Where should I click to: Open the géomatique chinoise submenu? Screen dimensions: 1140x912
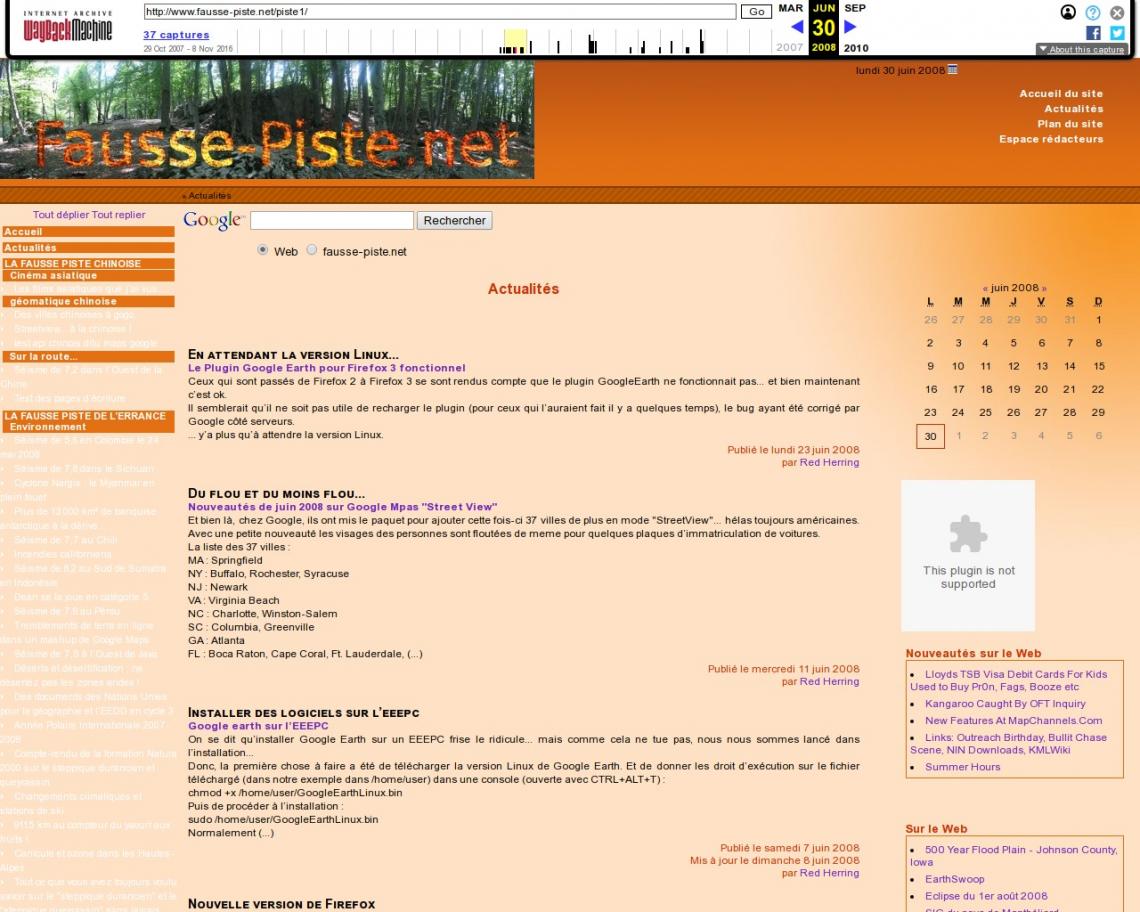(x=89, y=301)
